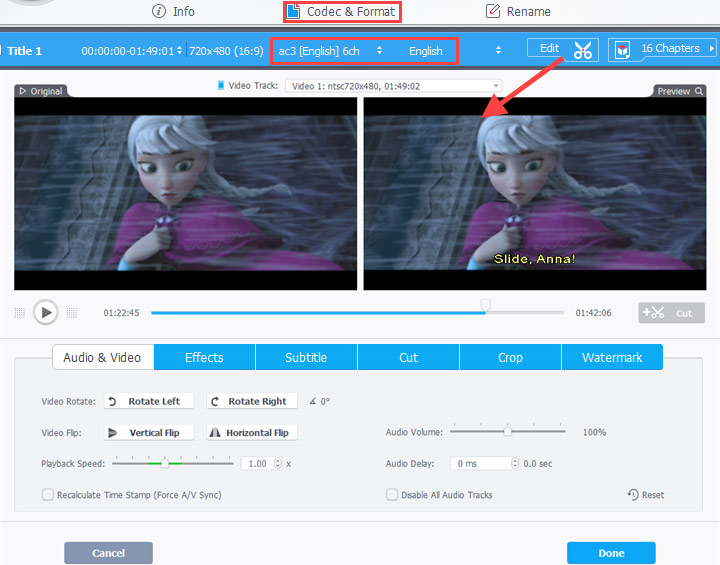Open the Video Track dropdown
720x565 pixels.
393,86
